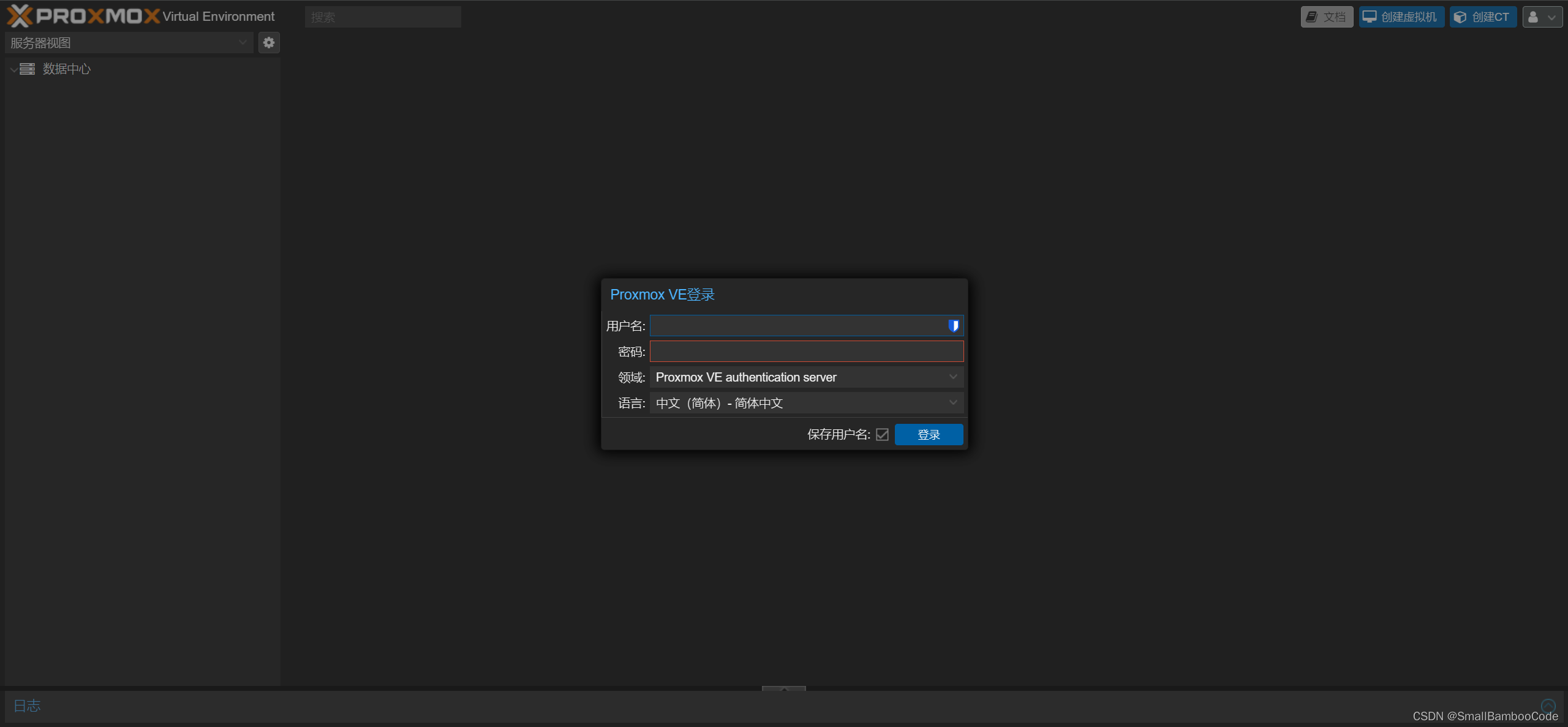Viewport: 1568px width, 727px height.
Task: Click the Bitwarden shield icon in username field
Action: [x=953, y=326]
